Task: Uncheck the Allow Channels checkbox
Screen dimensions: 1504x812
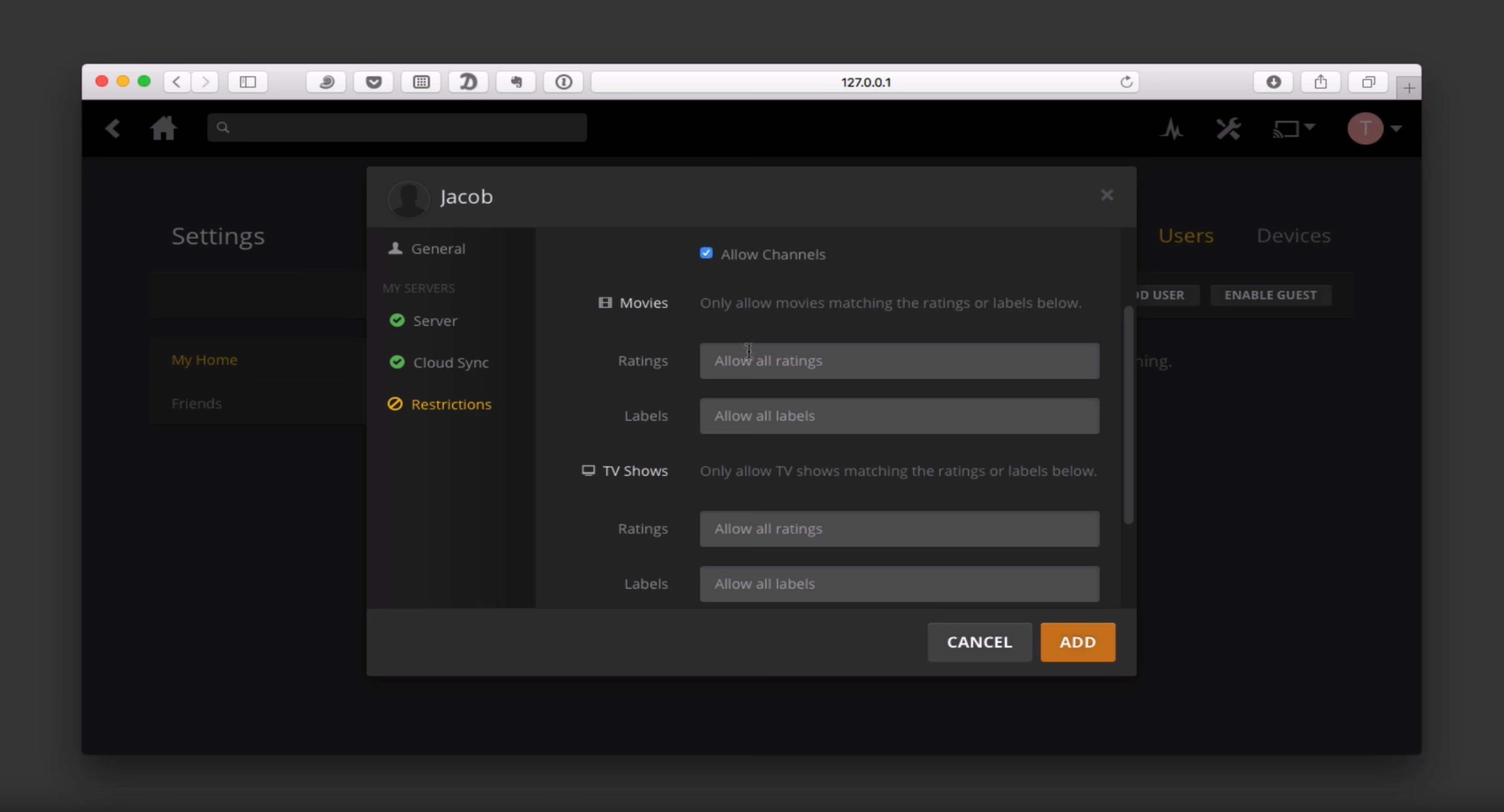Action: (706, 253)
